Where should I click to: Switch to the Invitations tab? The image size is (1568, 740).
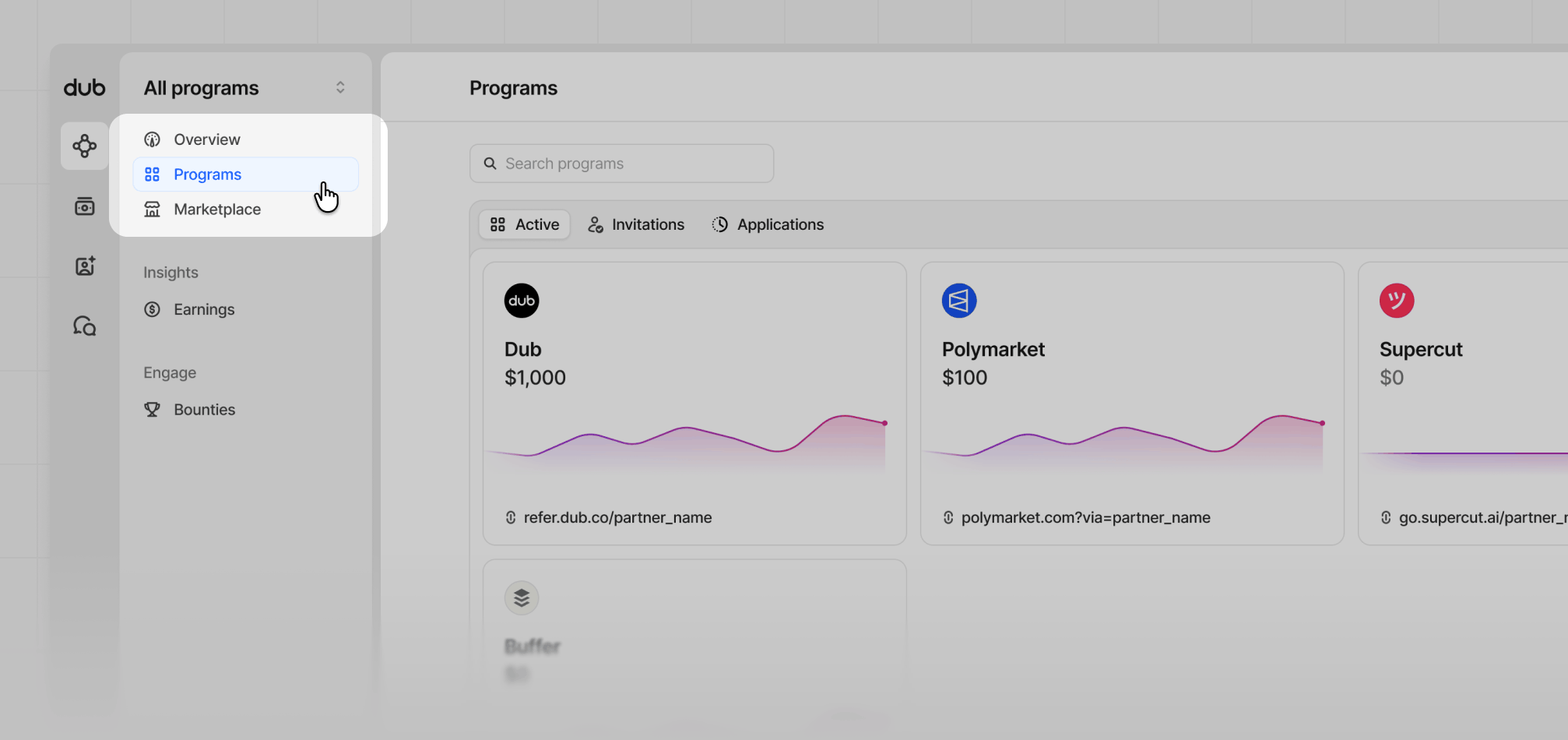tap(636, 224)
